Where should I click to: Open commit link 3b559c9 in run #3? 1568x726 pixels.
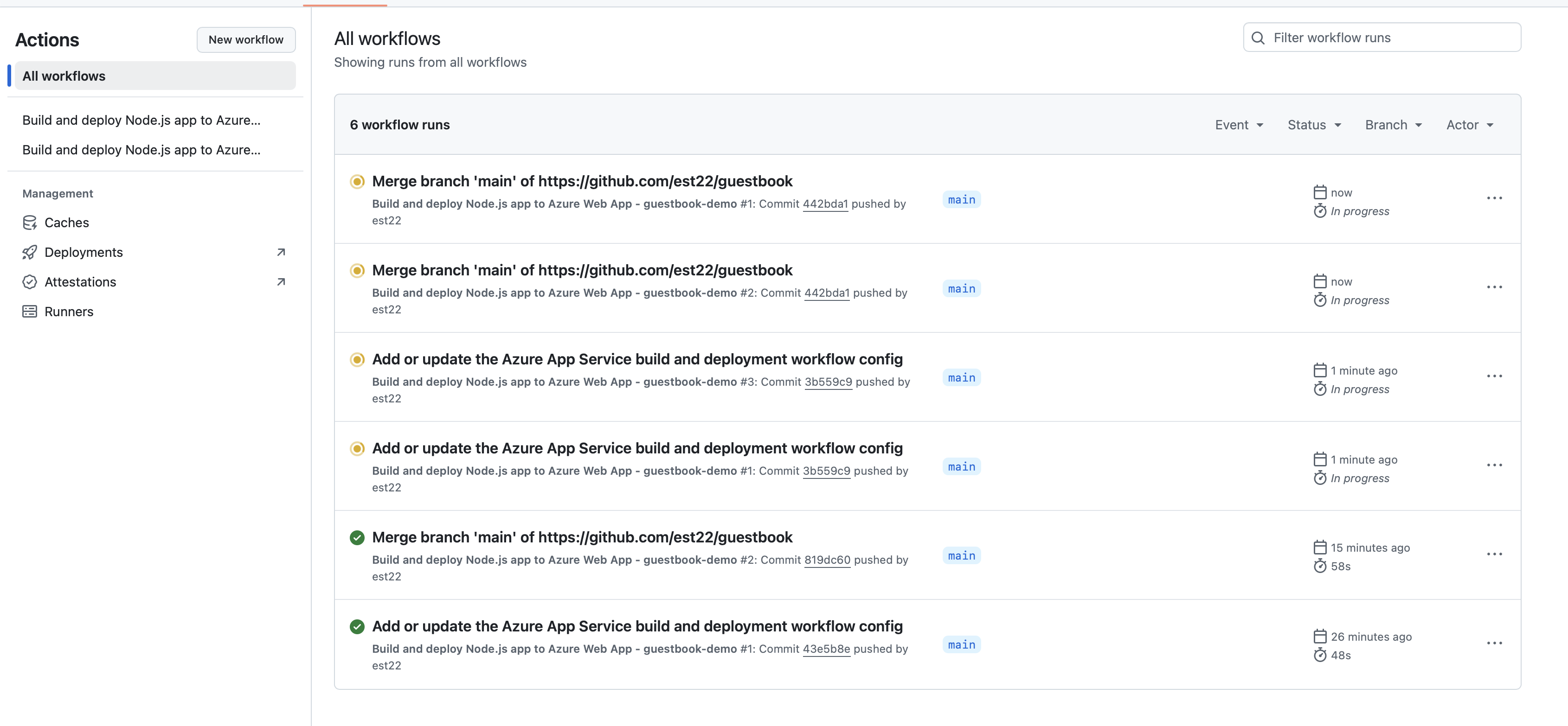(x=828, y=382)
